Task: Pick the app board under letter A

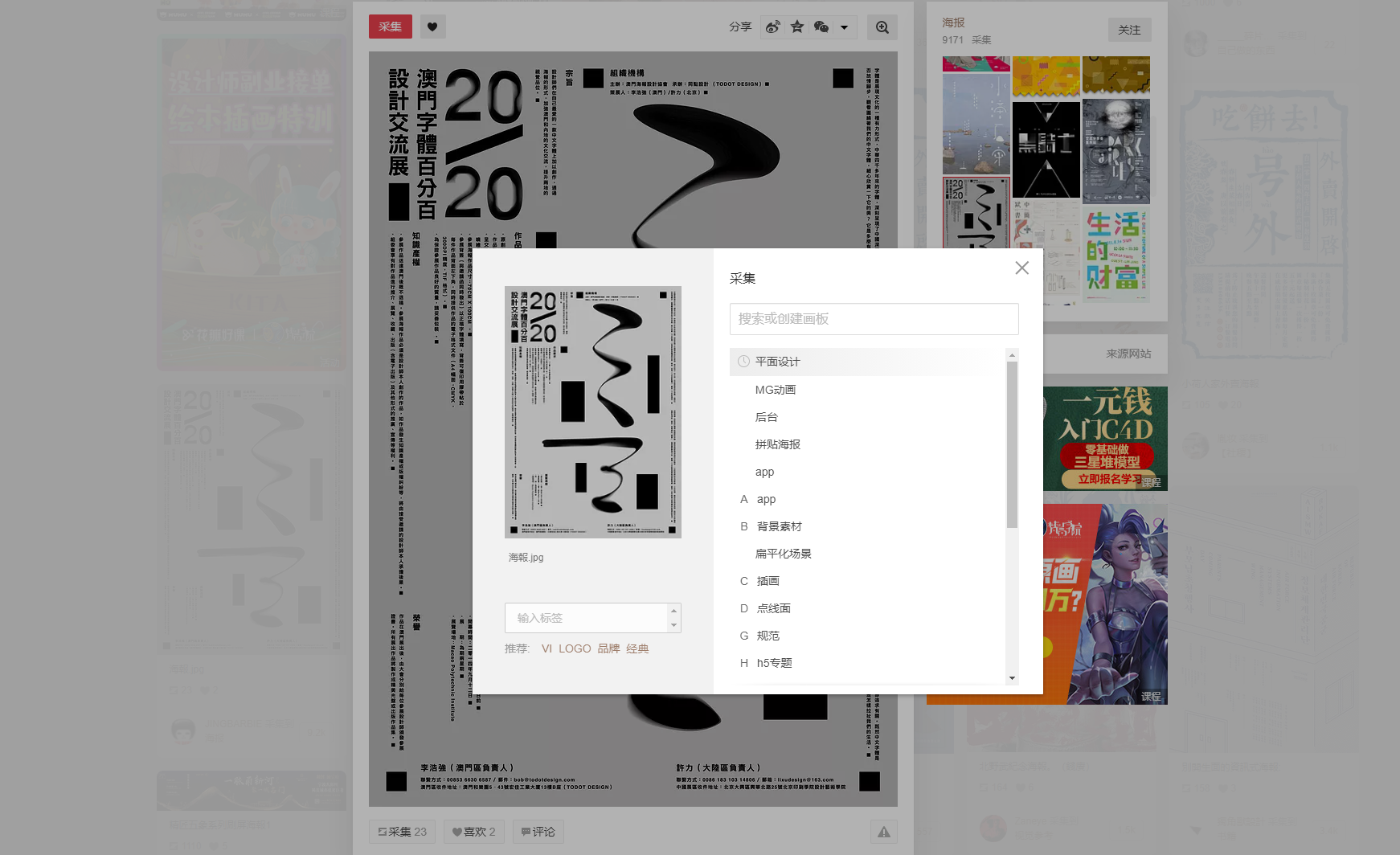Action: coord(866,499)
